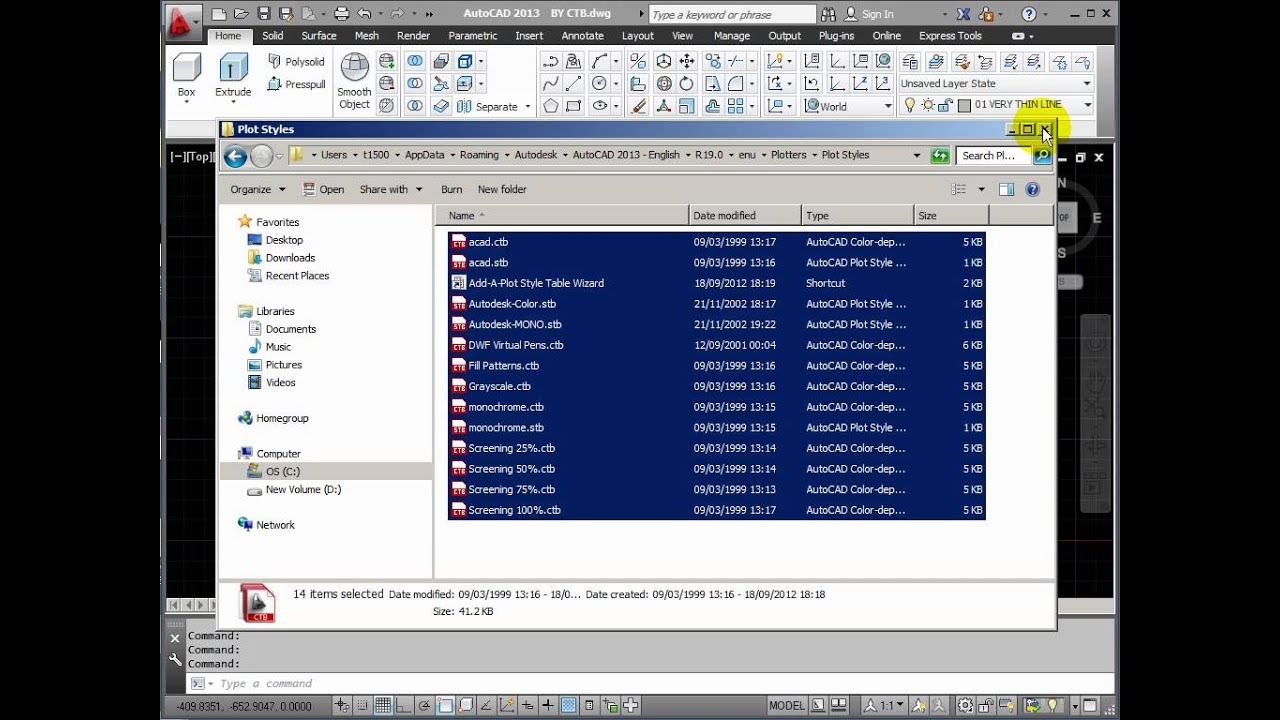Click the Search Plot Styles input field
This screenshot has width=1280, height=720.
(x=993, y=155)
